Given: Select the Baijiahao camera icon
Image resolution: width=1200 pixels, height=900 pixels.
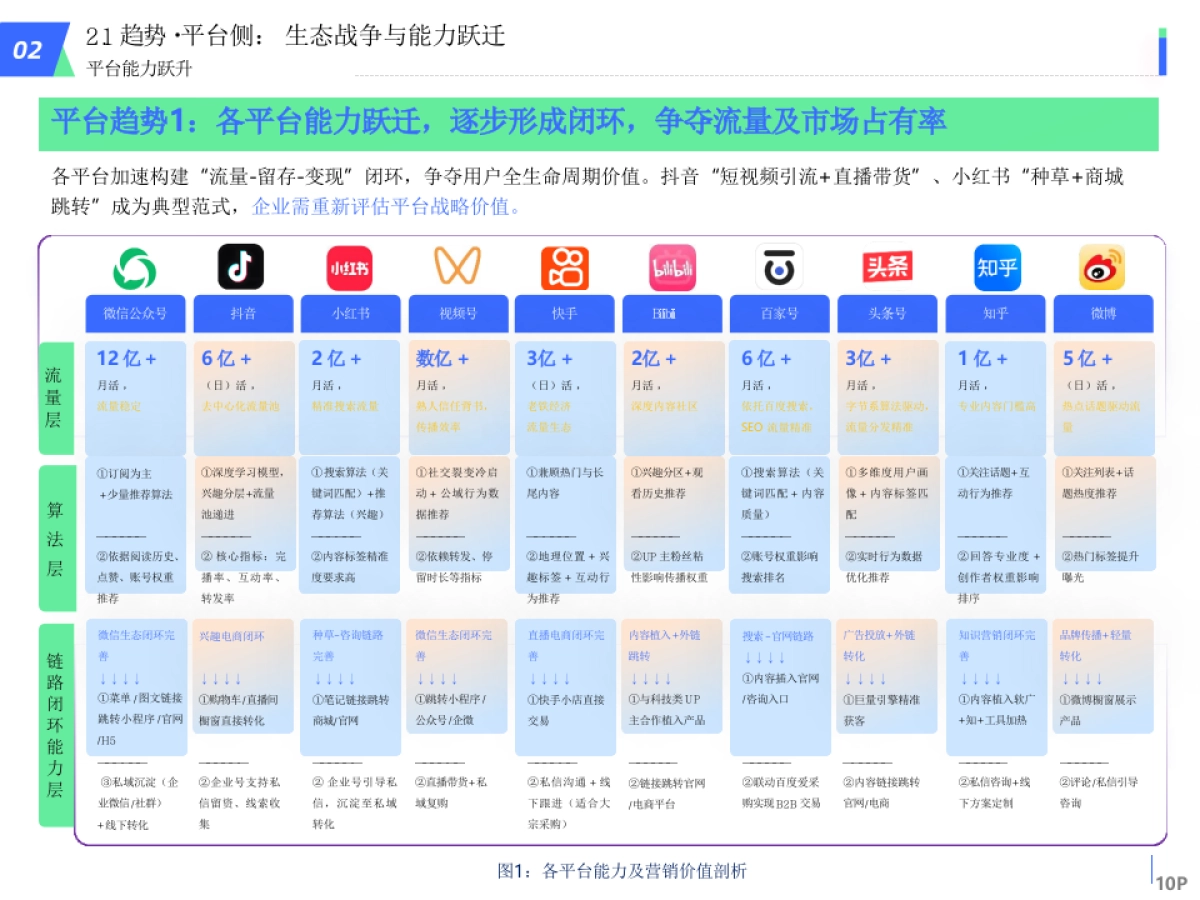Looking at the screenshot, I should [779, 266].
